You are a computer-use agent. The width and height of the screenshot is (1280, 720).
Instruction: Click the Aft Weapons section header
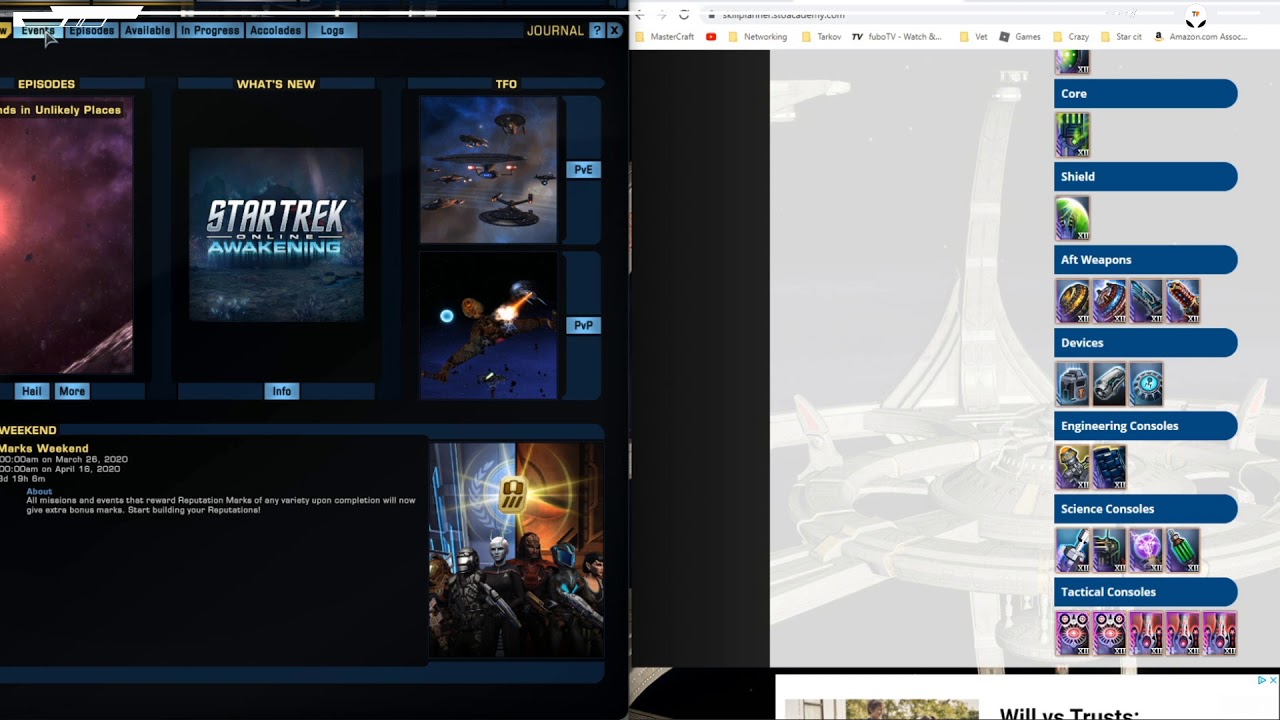click(1146, 260)
